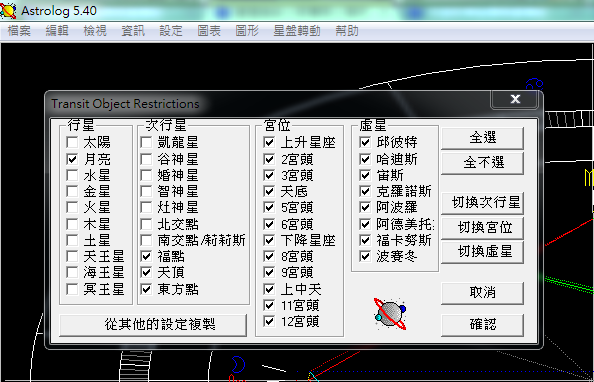
Task: Click the ringed planet icon in dialog
Action: click(x=390, y=313)
